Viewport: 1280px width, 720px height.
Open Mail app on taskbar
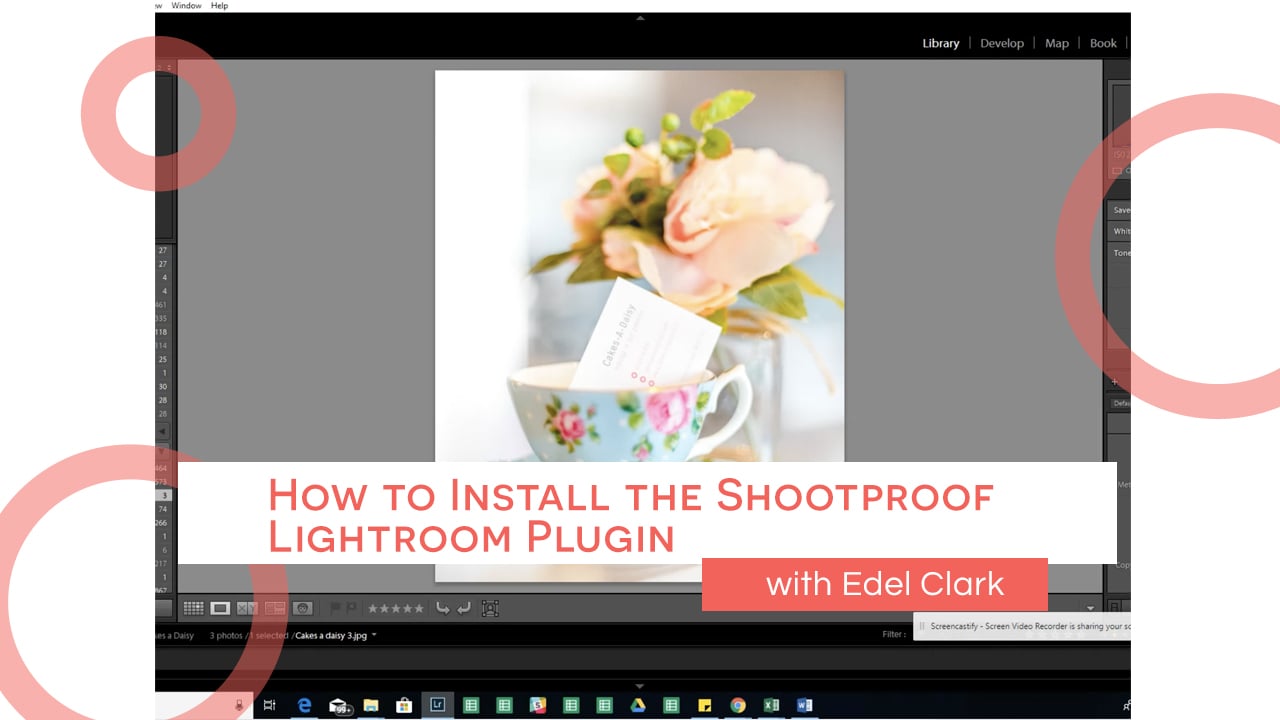point(339,706)
